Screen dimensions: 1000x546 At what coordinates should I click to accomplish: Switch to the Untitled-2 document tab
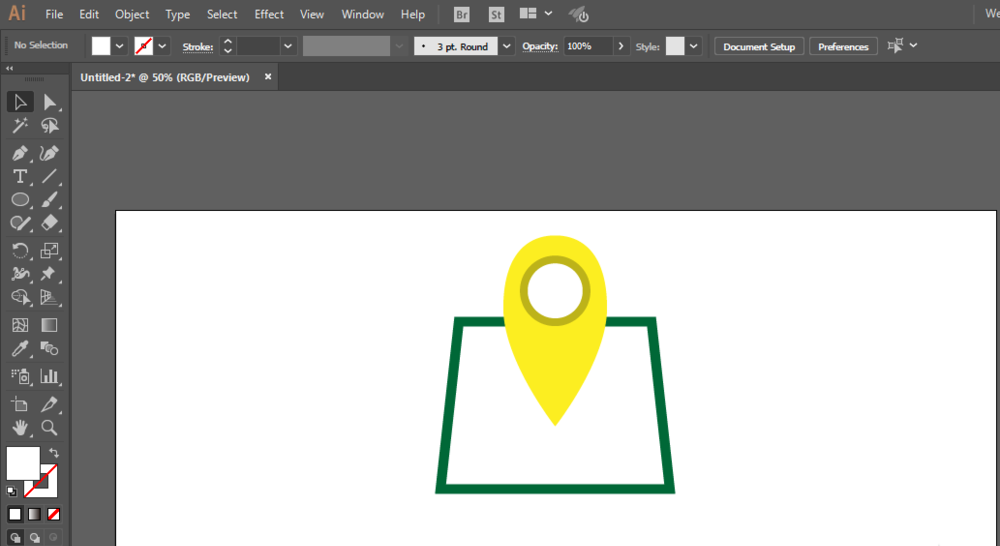165,77
